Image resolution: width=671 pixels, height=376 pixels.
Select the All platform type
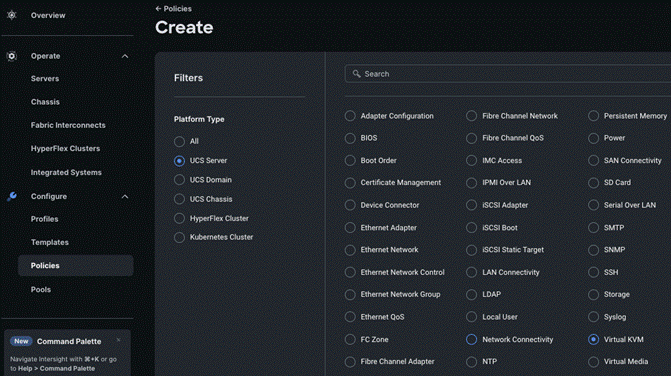click(x=179, y=141)
